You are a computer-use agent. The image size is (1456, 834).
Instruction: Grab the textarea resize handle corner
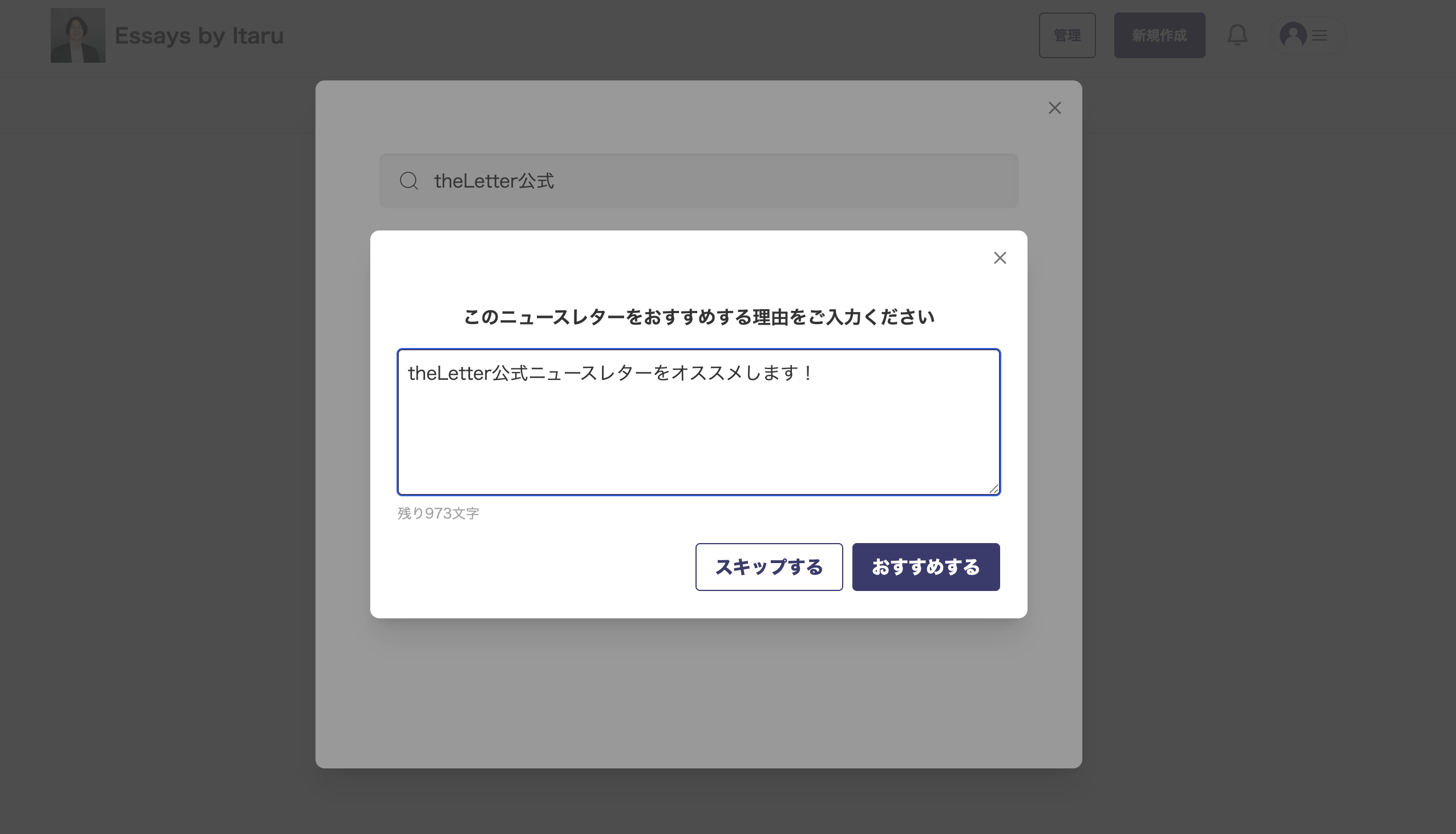(x=993, y=489)
